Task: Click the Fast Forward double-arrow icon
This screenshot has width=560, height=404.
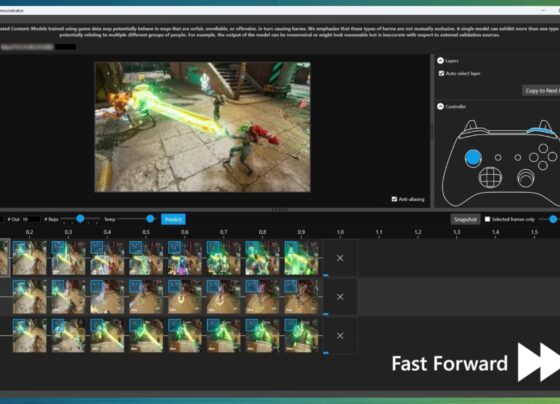Action: (539, 362)
